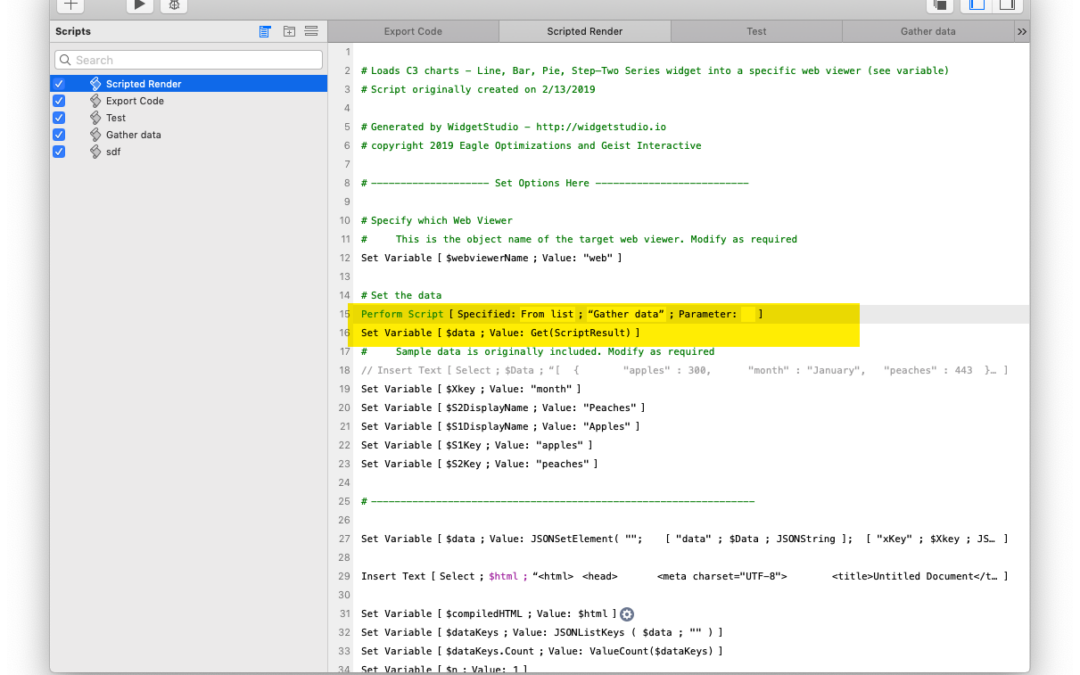This screenshot has height=675, width=1080.
Task: Select line 32 Set Variable $dataKeys
Action: pyautogui.click(x=542, y=632)
